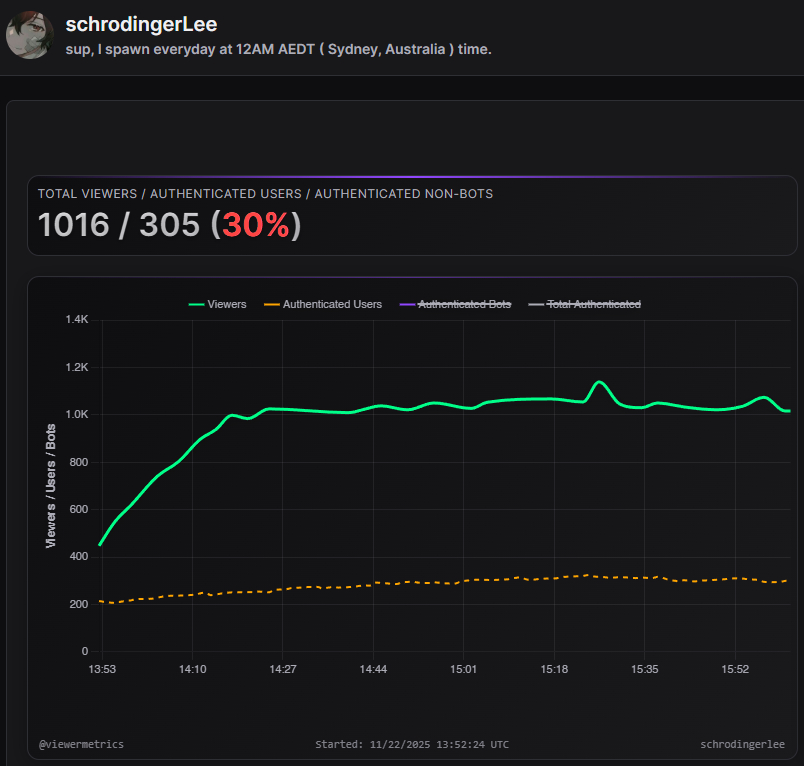Image resolution: width=804 pixels, height=766 pixels.
Task: Click the 800 y-axis label
Action: tap(79, 462)
